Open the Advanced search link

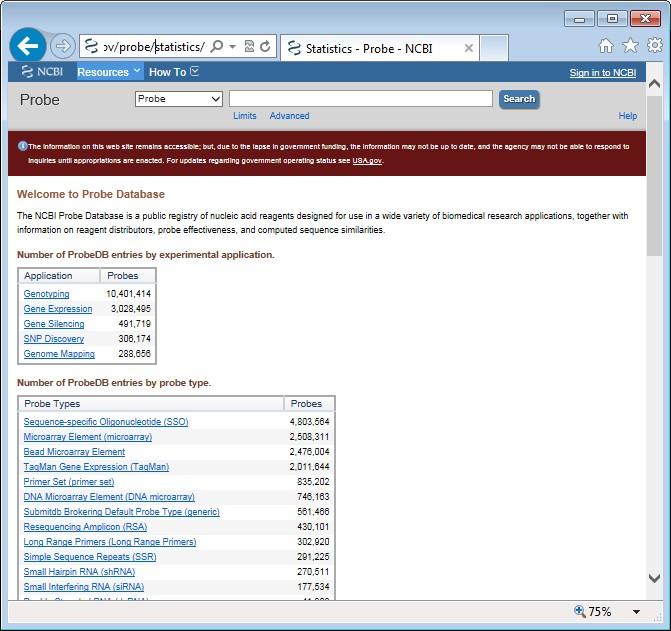click(289, 116)
